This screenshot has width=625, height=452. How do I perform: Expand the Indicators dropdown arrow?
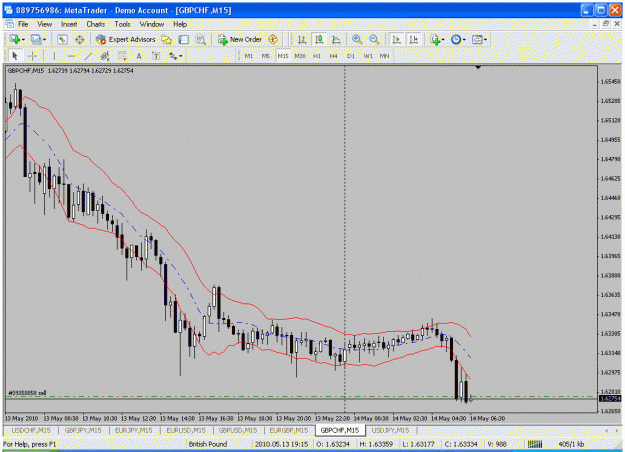(x=443, y=40)
